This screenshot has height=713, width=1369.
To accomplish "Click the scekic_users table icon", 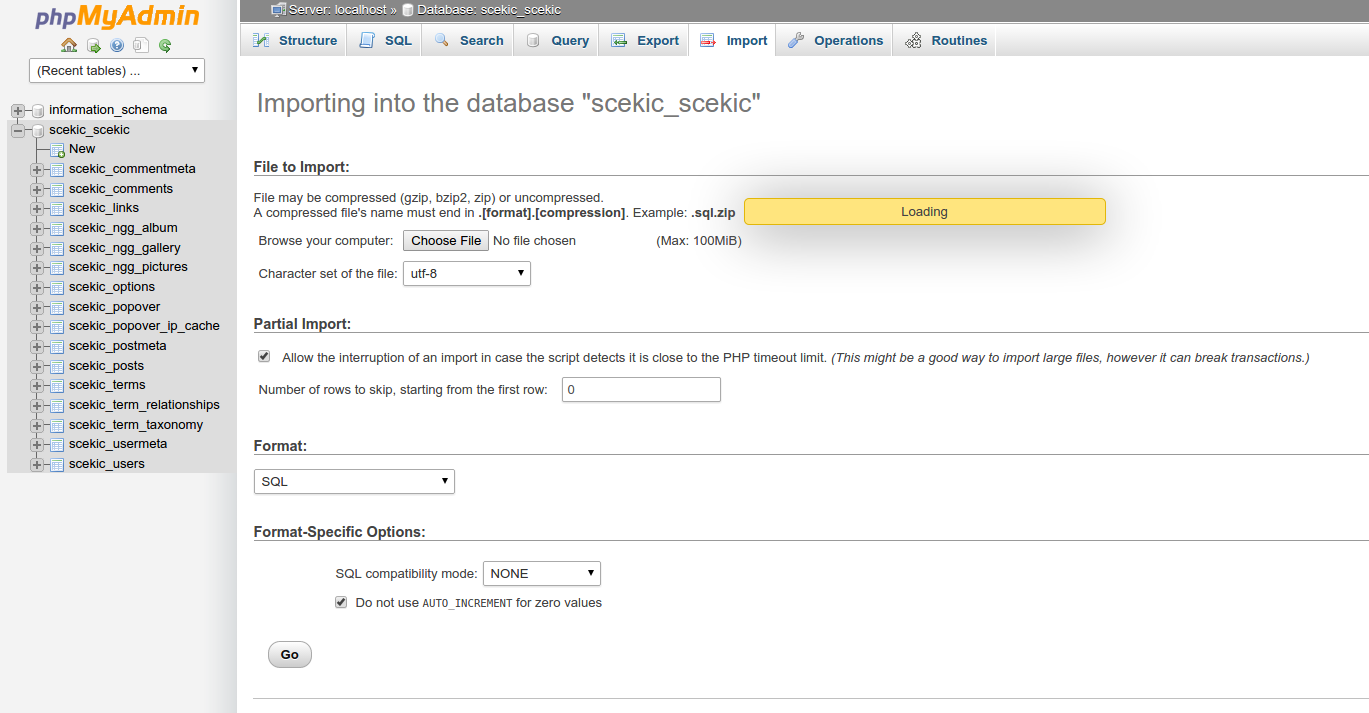I will (x=57, y=464).
